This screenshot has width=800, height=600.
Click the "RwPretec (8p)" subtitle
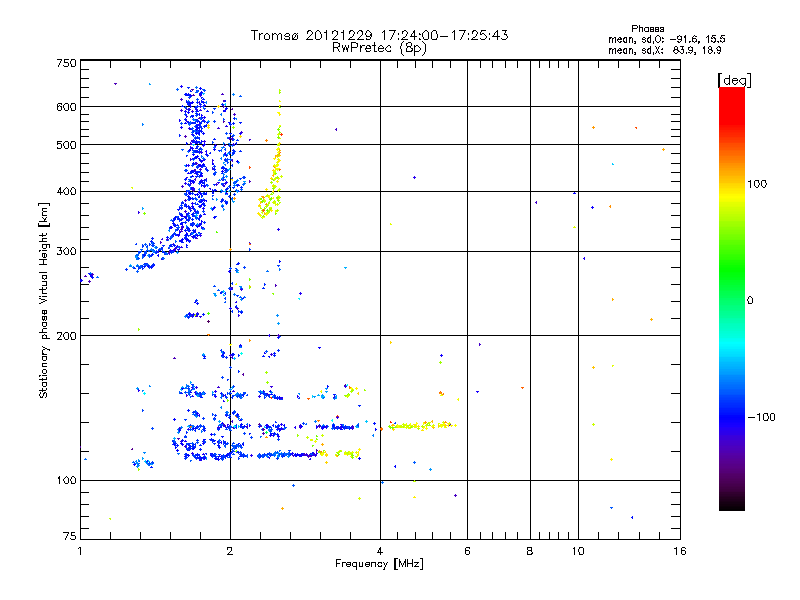click(379, 48)
